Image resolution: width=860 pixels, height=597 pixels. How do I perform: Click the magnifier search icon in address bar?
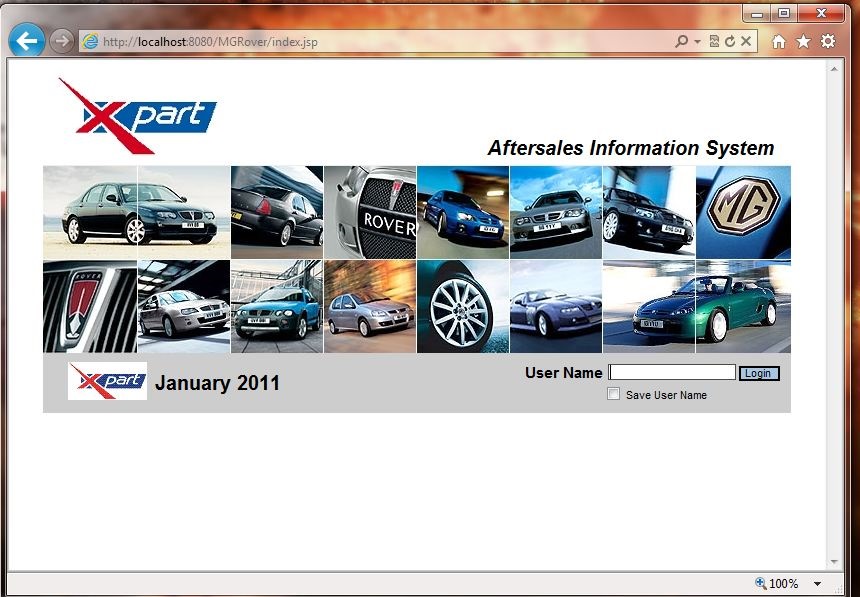click(681, 41)
